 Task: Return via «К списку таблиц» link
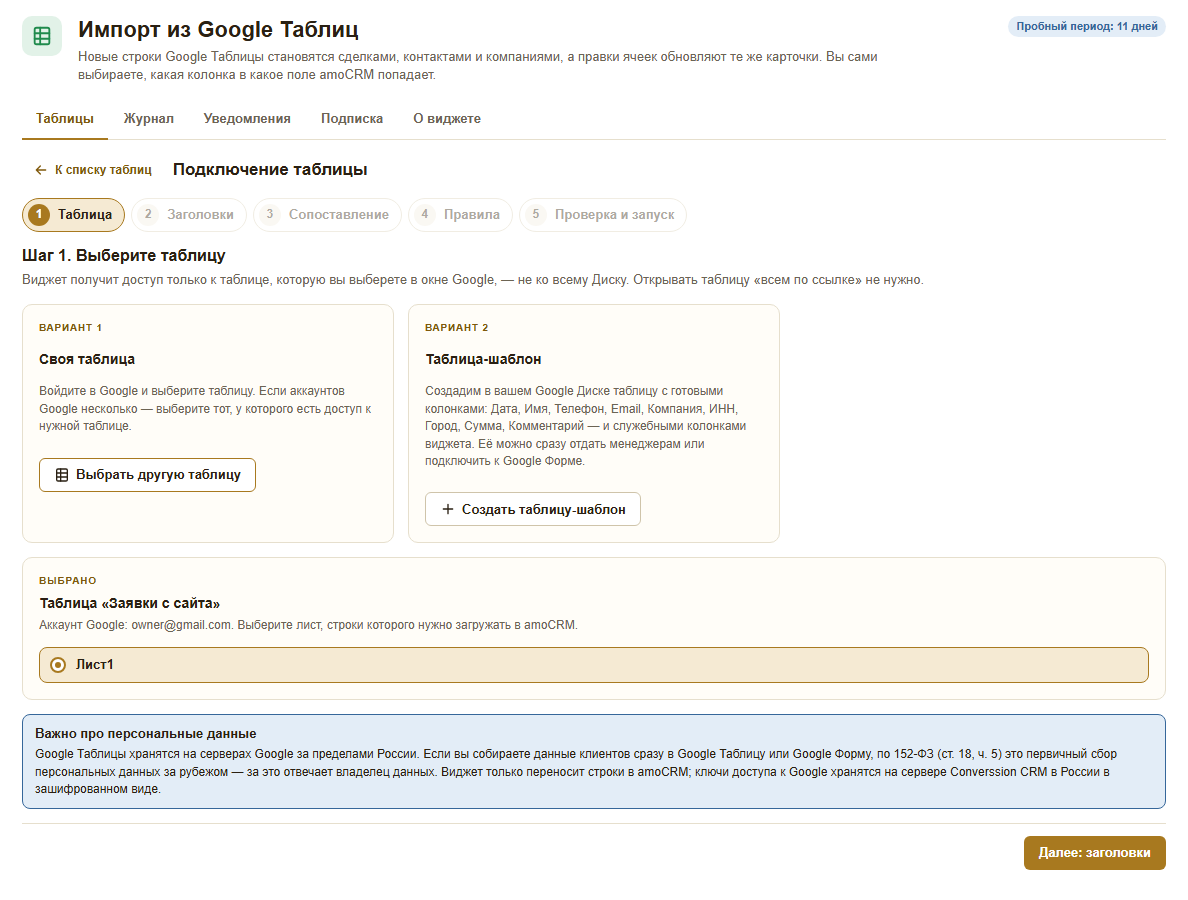94,170
